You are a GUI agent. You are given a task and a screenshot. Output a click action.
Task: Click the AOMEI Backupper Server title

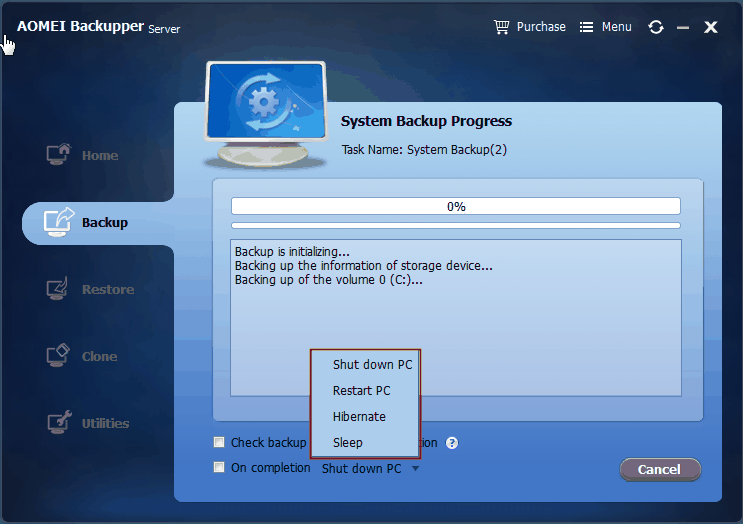click(99, 27)
